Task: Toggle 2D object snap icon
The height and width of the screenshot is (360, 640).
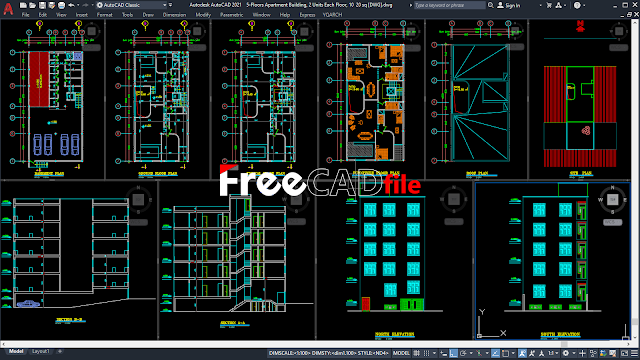Action: tap(505, 353)
